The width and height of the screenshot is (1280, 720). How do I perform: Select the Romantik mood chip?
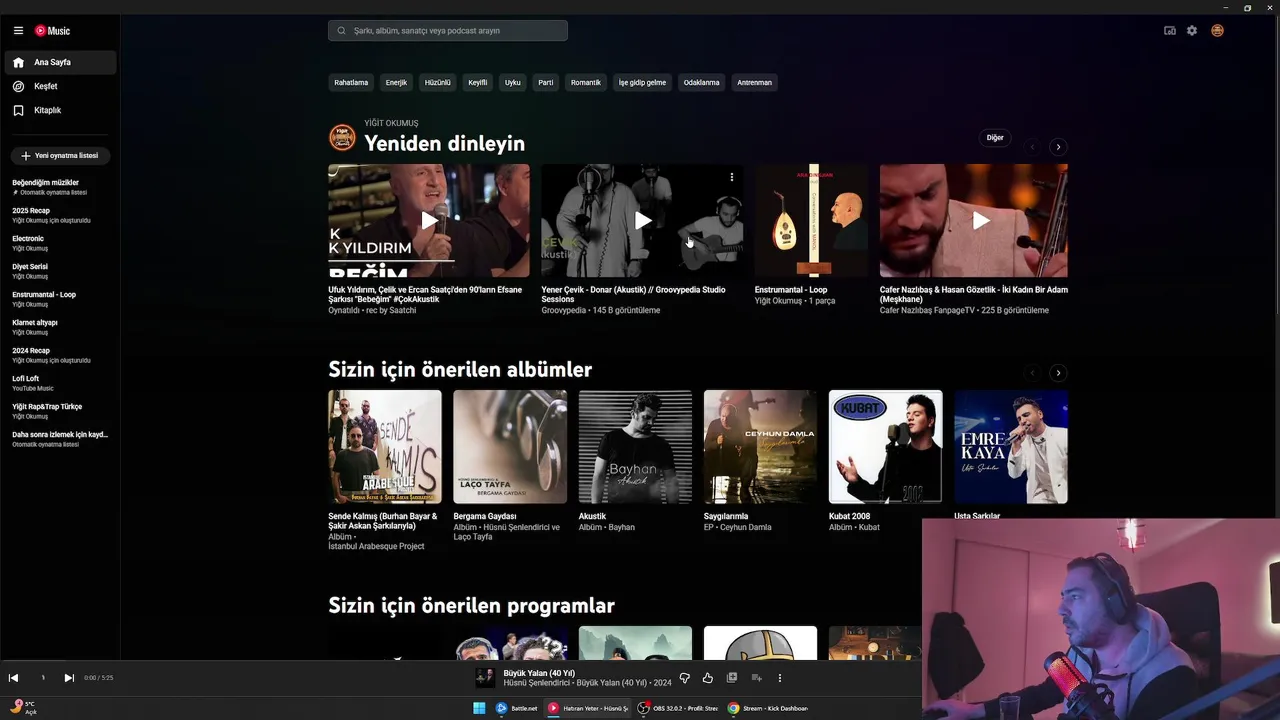coord(586,83)
